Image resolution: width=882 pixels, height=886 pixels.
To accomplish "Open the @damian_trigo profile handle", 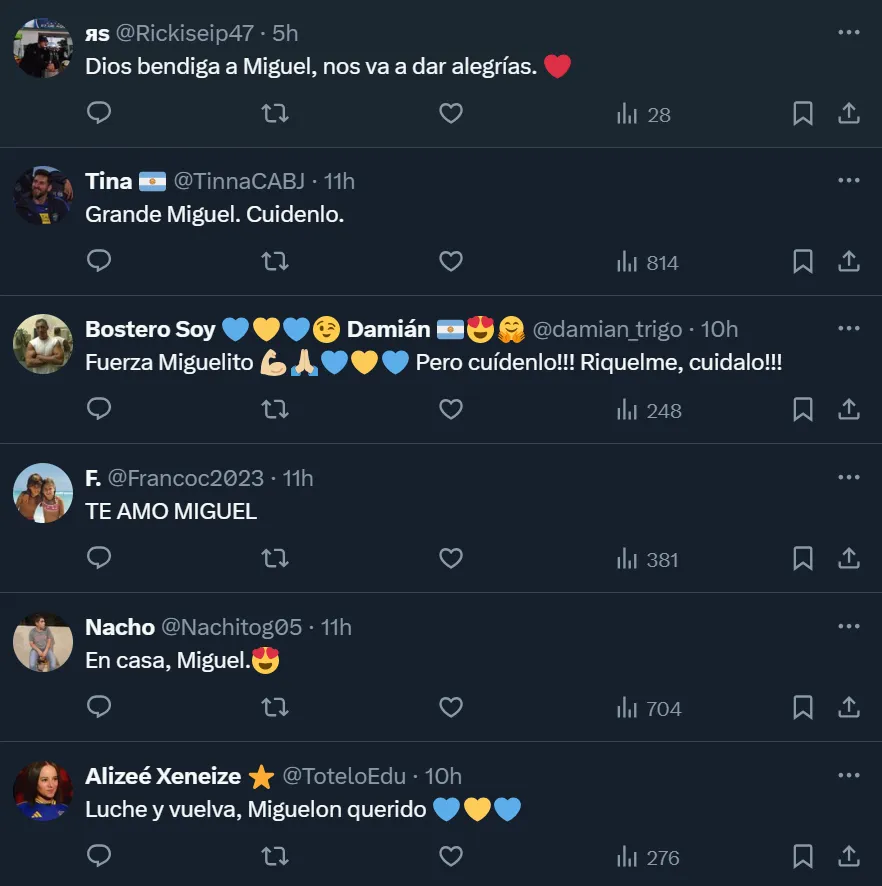I will [x=607, y=329].
